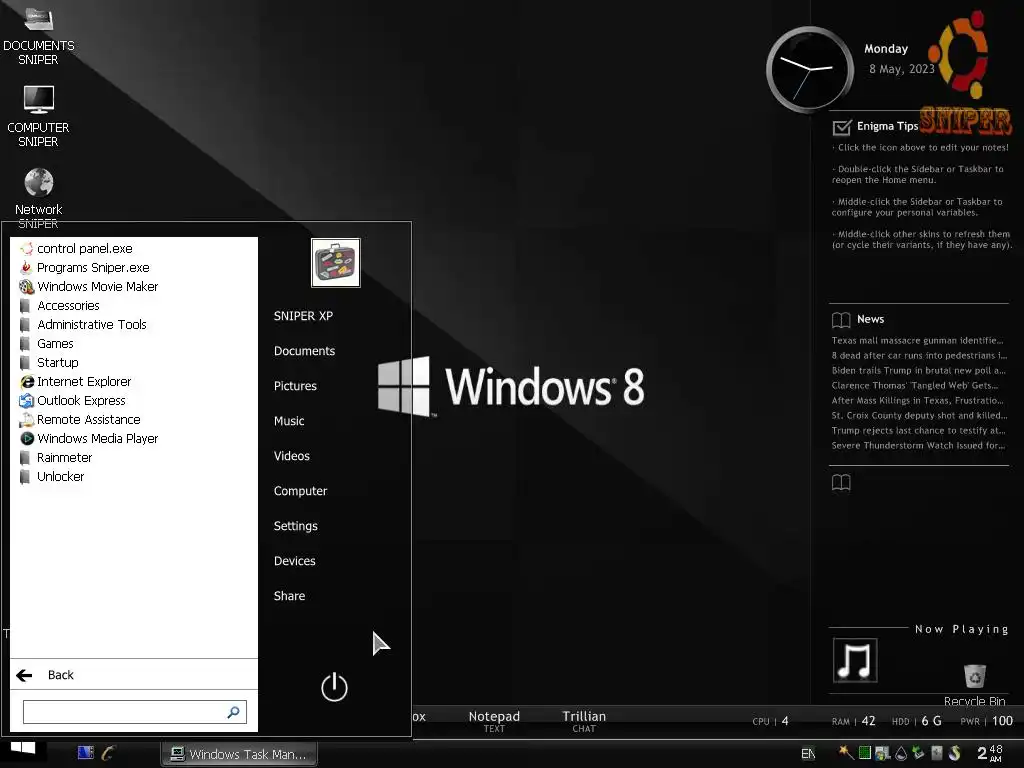The image size is (1024, 768).
Task: Click the empty reader book icon
Action: [841, 483]
